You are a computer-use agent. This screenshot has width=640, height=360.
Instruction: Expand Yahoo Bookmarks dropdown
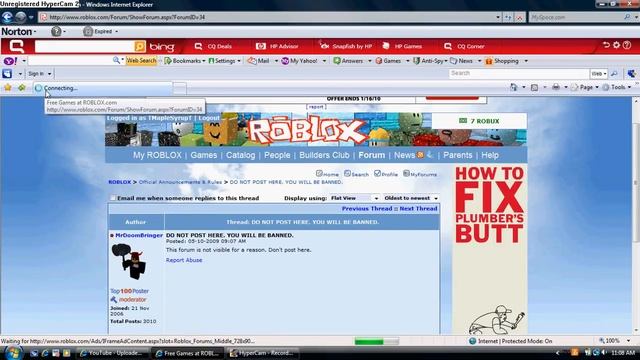(x=203, y=61)
